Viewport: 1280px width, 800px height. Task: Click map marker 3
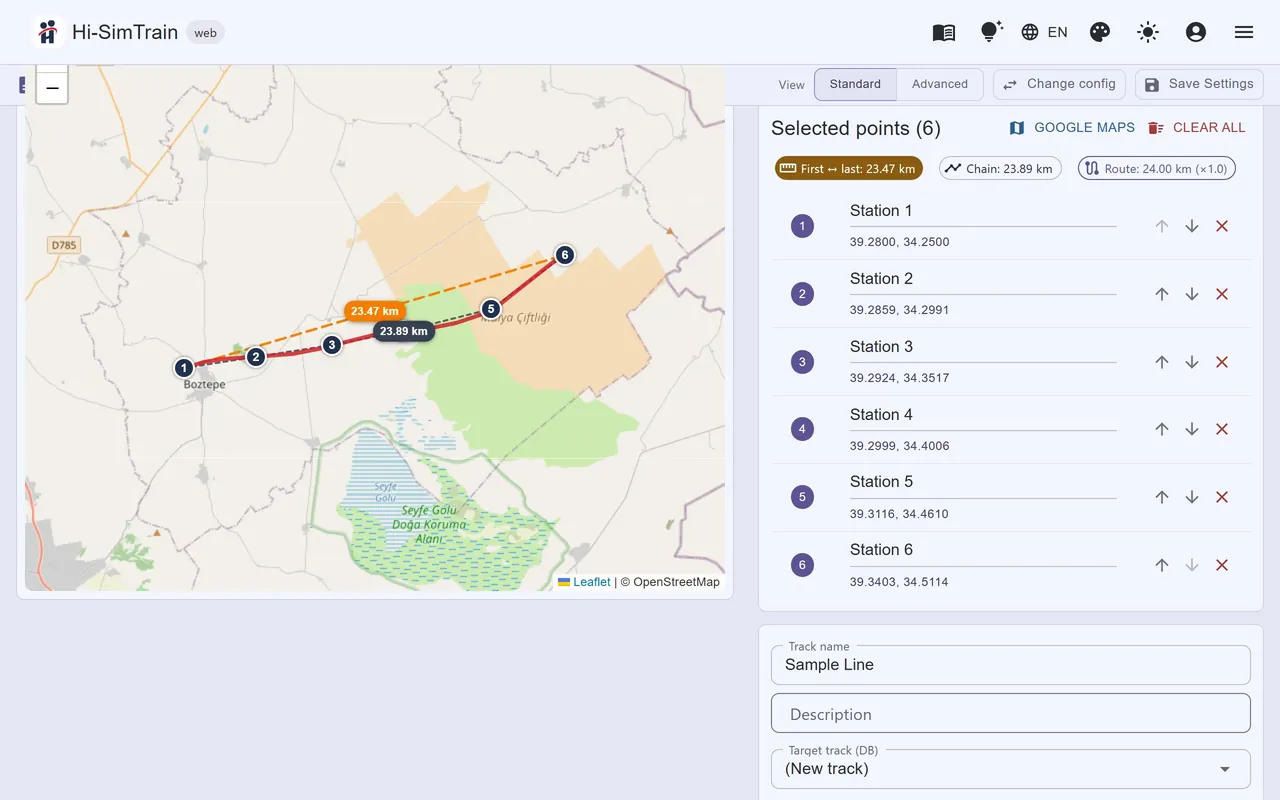332,345
